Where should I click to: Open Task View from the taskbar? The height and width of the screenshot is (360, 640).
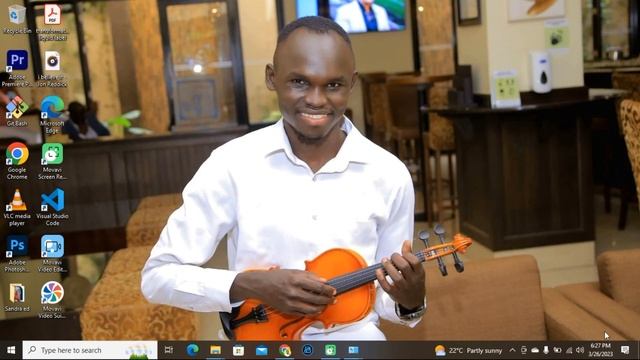[x=169, y=350]
